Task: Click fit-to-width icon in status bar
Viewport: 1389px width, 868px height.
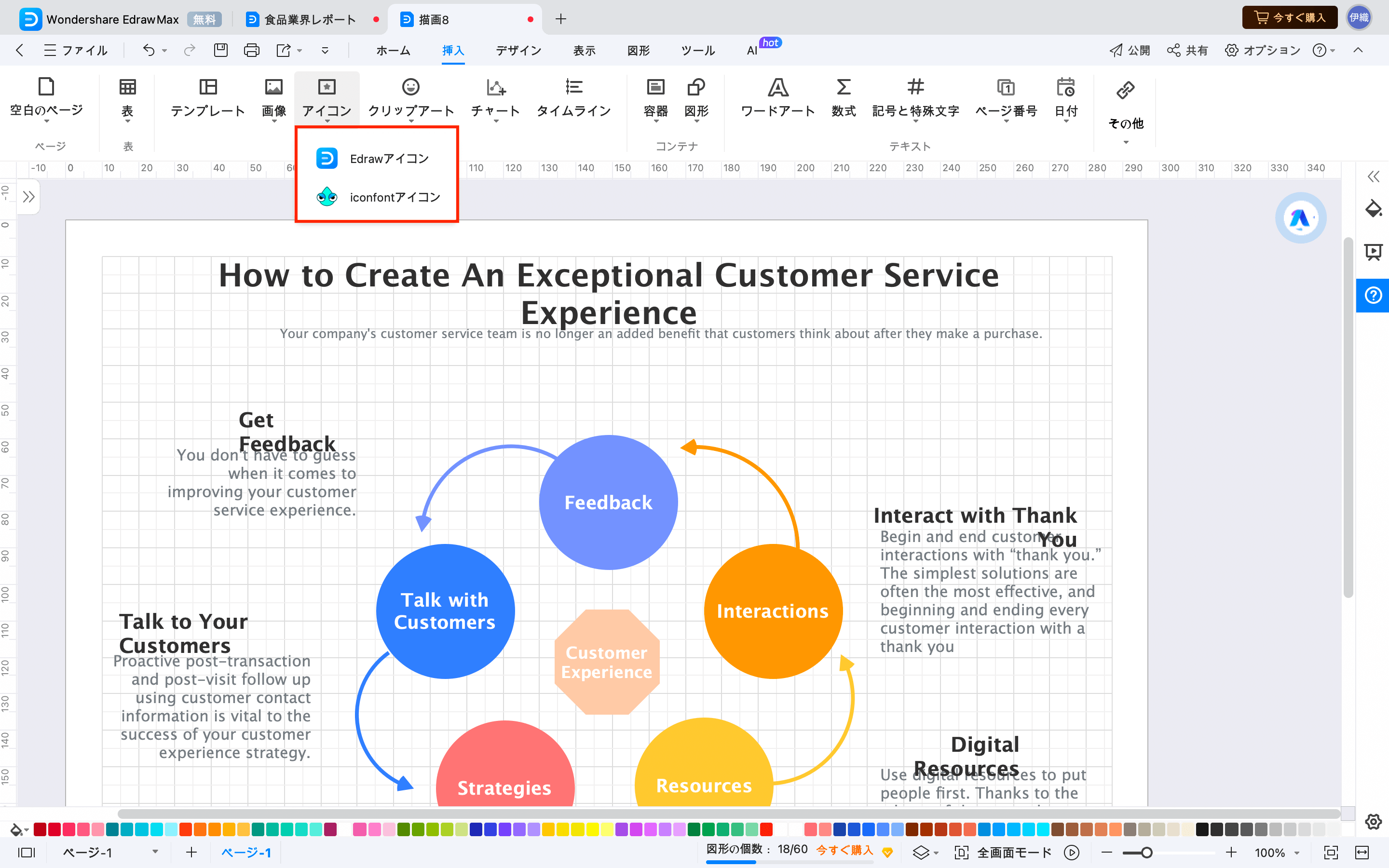Action: point(1362,853)
